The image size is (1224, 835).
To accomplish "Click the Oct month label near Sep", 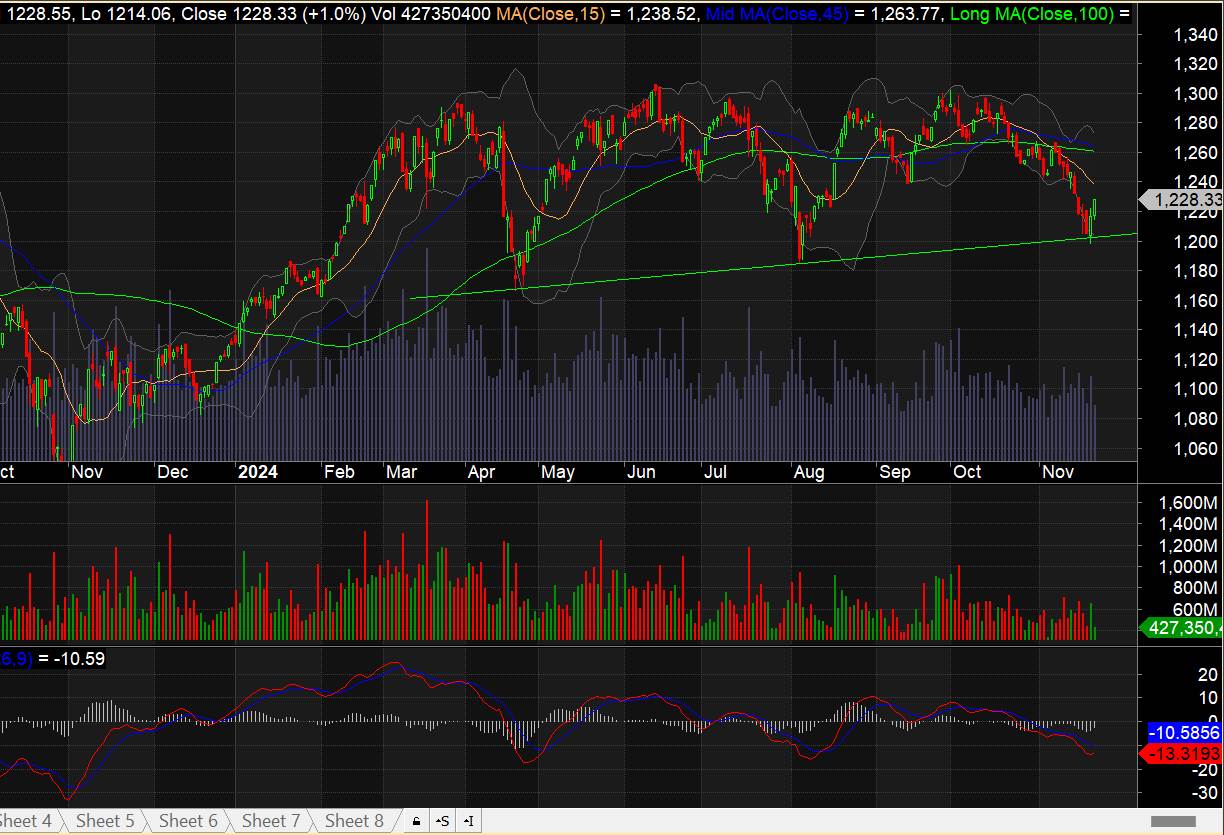I will pos(967,471).
